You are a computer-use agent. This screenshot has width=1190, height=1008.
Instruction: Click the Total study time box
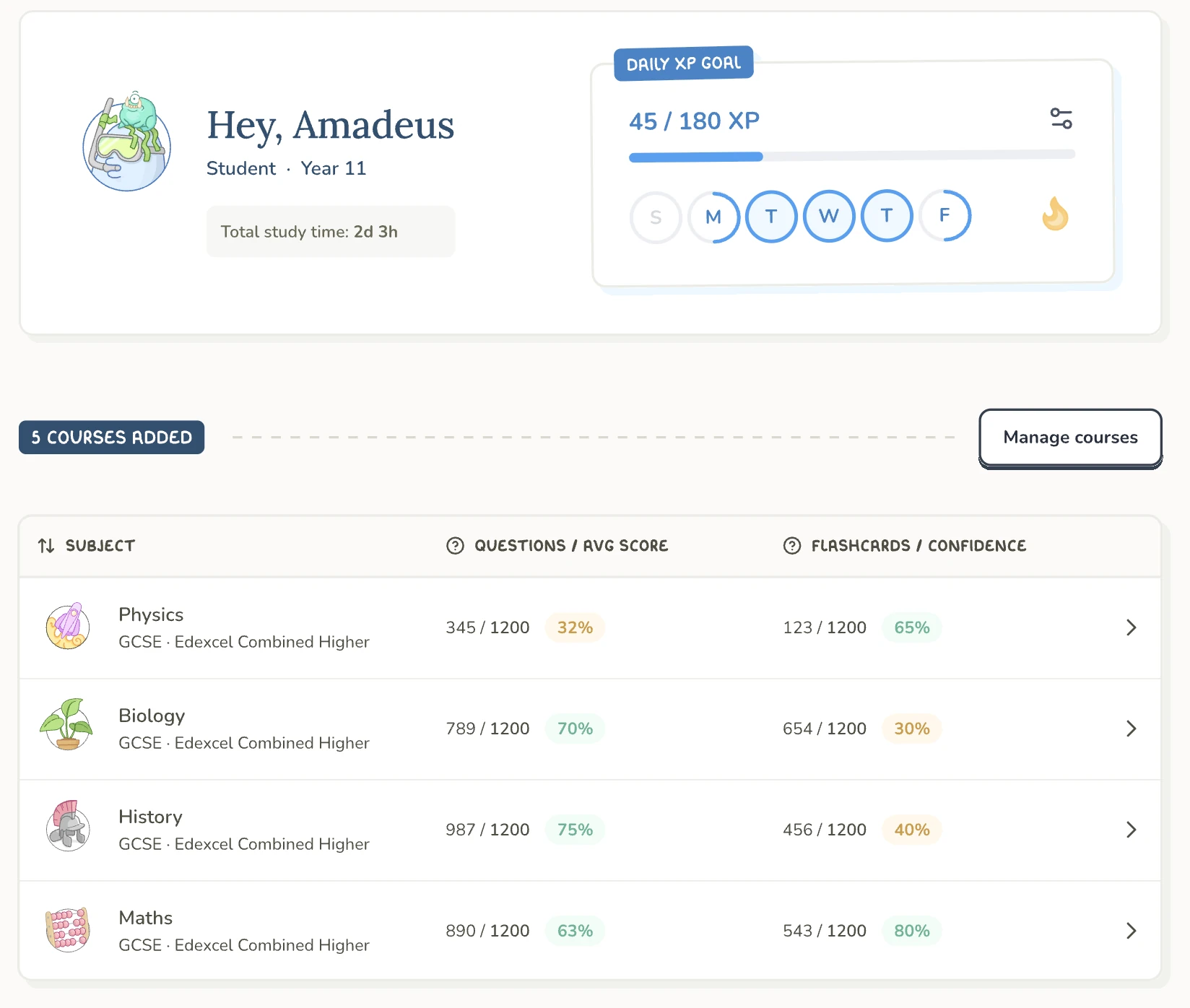coord(331,232)
